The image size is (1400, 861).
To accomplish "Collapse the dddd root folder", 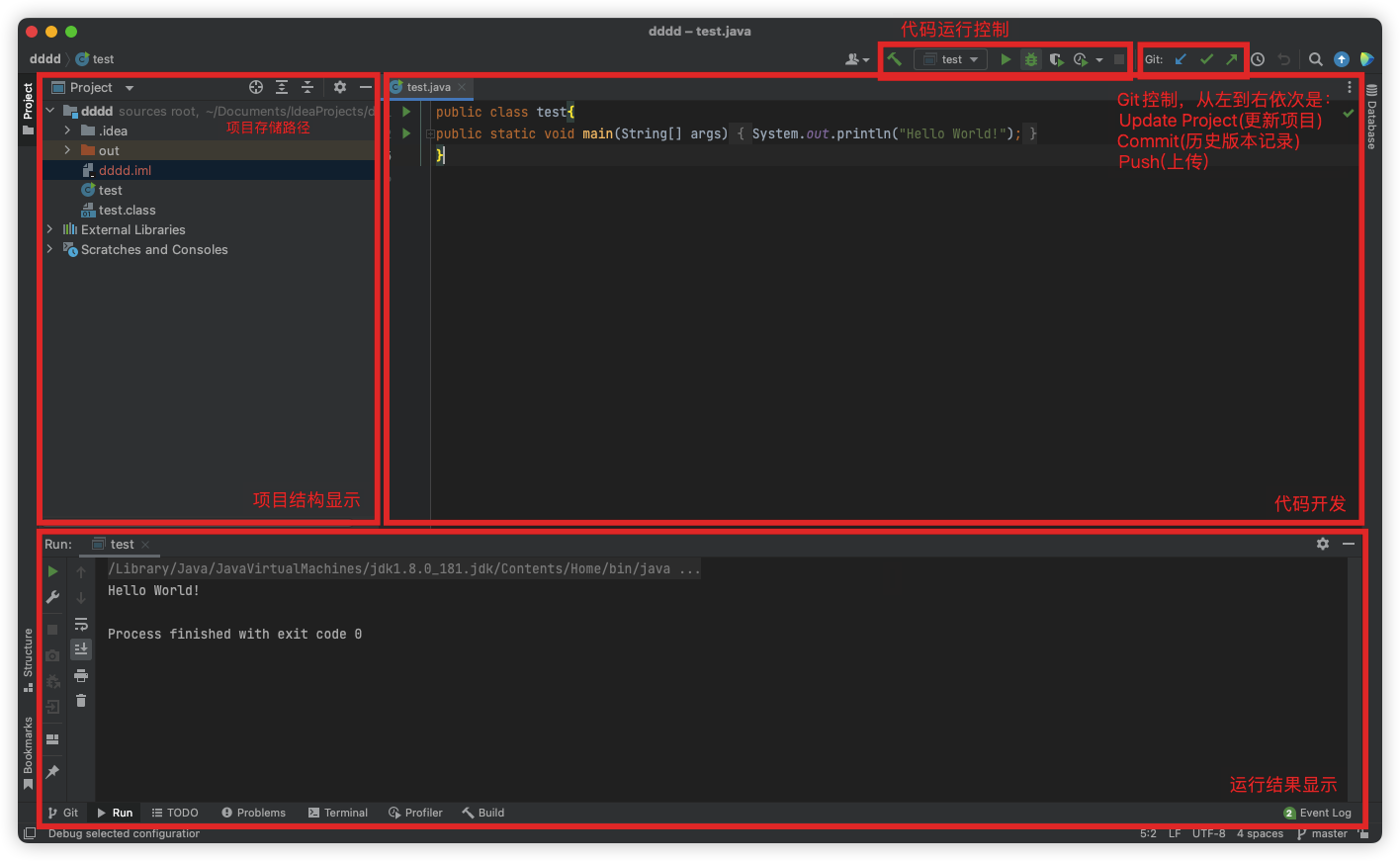I will coord(50,111).
